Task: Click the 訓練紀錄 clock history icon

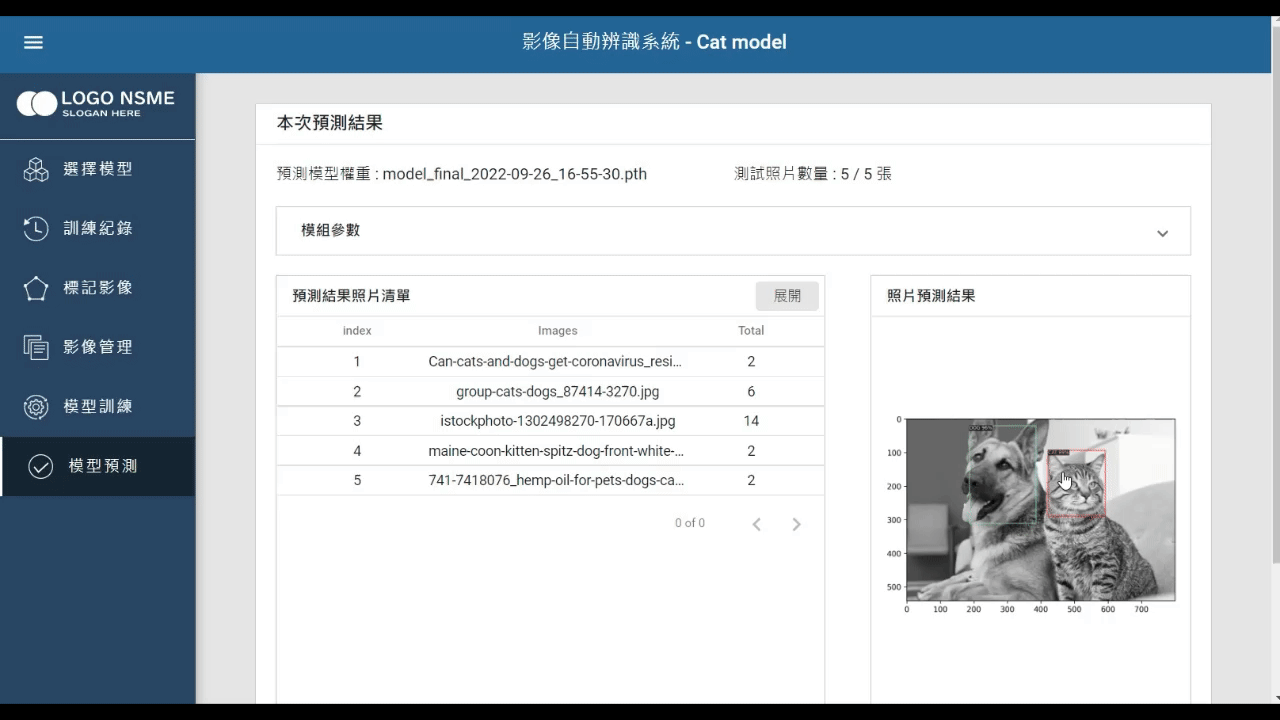Action: (x=36, y=228)
